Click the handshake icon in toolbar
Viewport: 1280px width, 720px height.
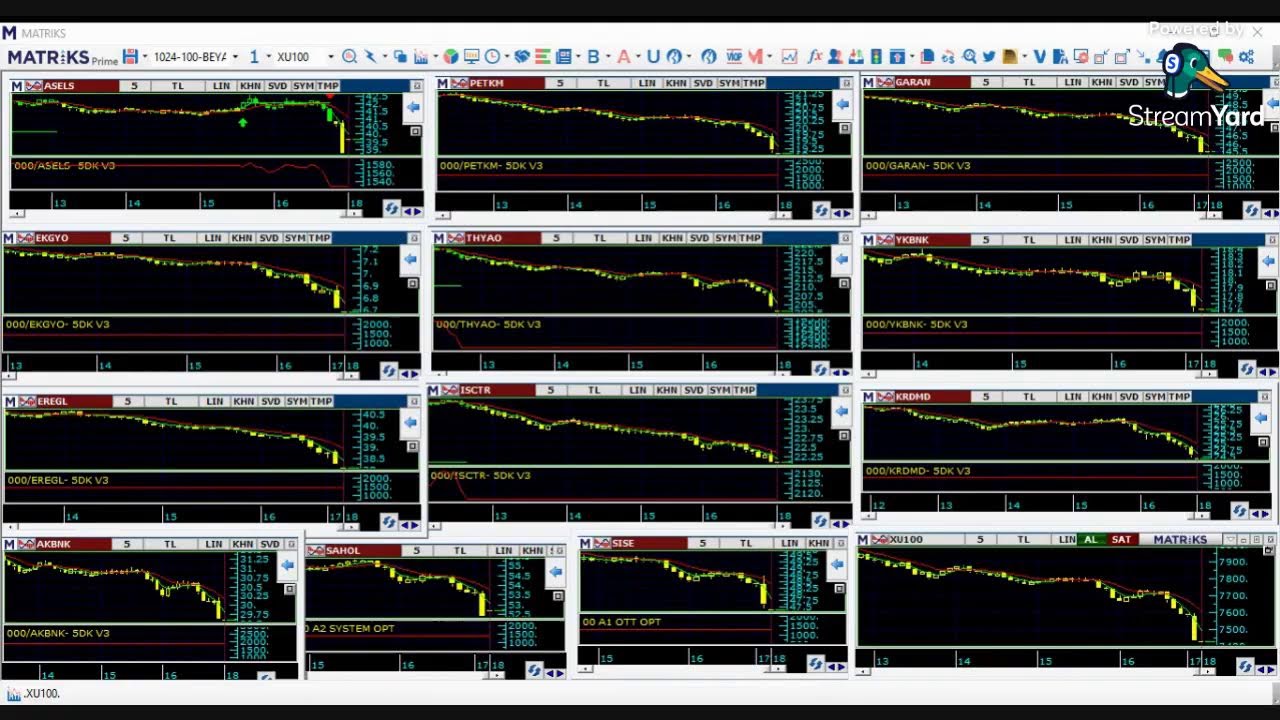point(522,57)
